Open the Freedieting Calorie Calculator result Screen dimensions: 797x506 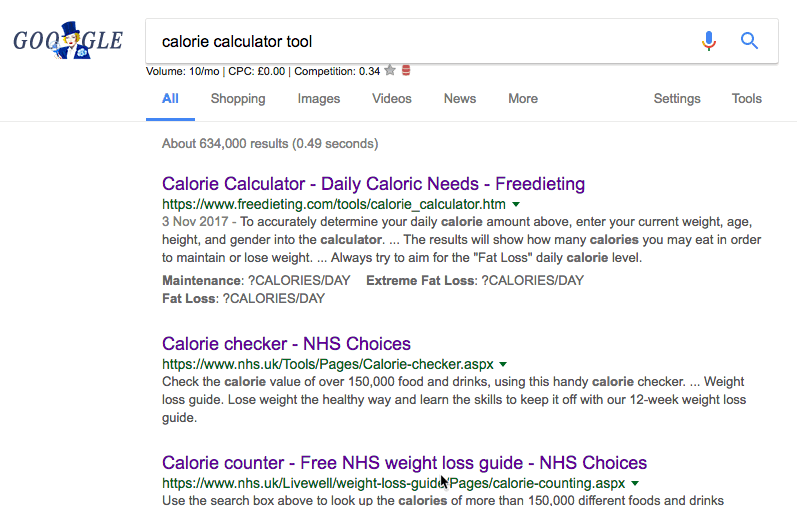(373, 184)
